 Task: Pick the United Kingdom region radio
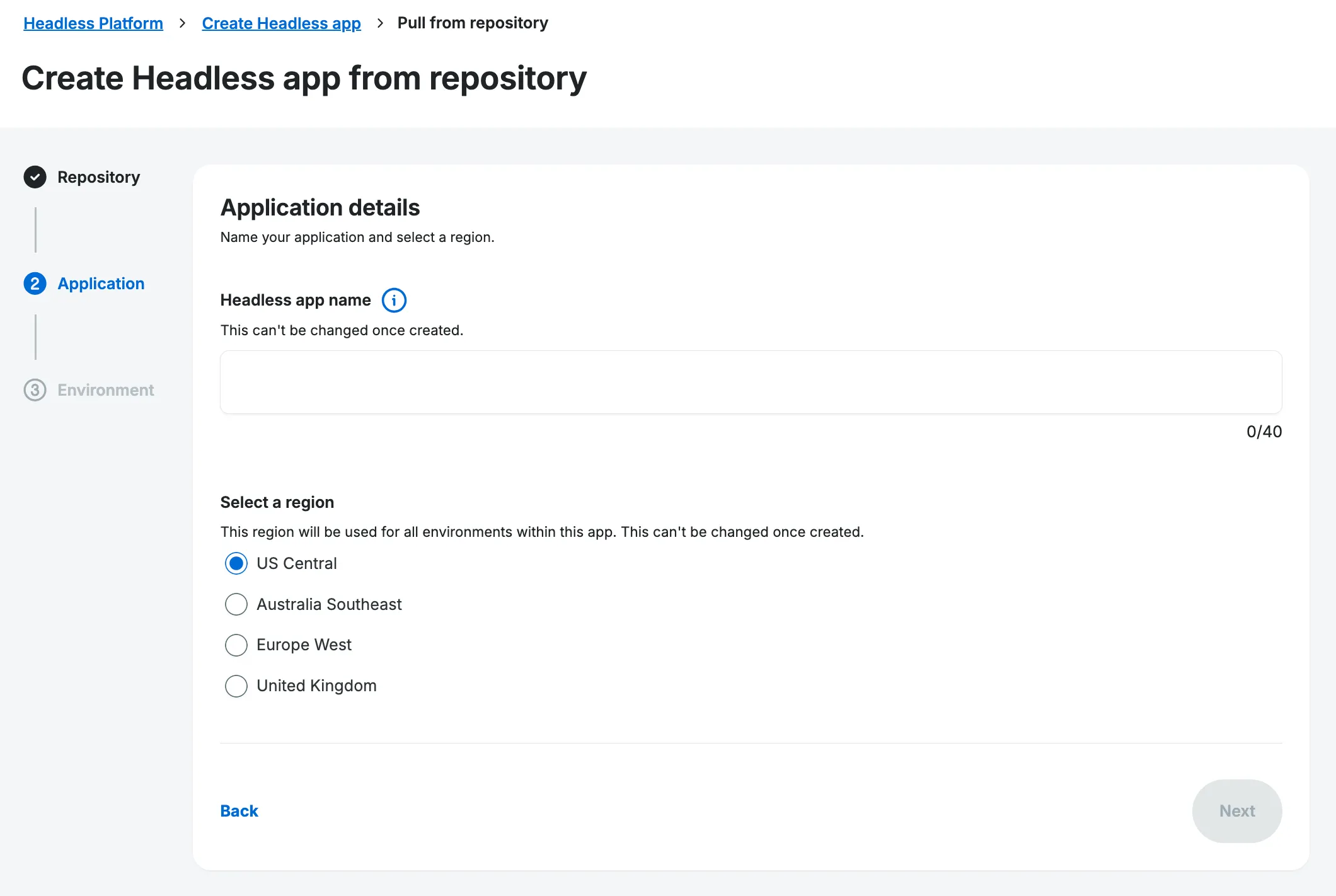coord(236,686)
